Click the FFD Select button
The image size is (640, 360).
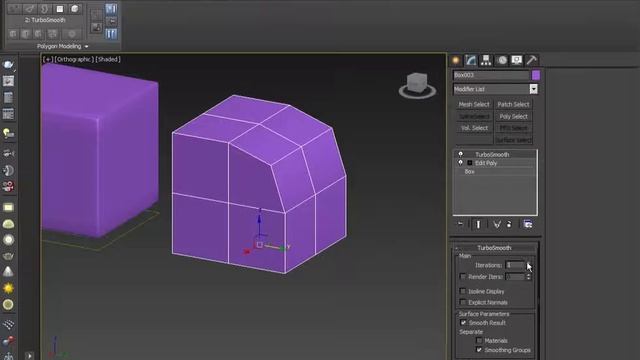coord(513,128)
